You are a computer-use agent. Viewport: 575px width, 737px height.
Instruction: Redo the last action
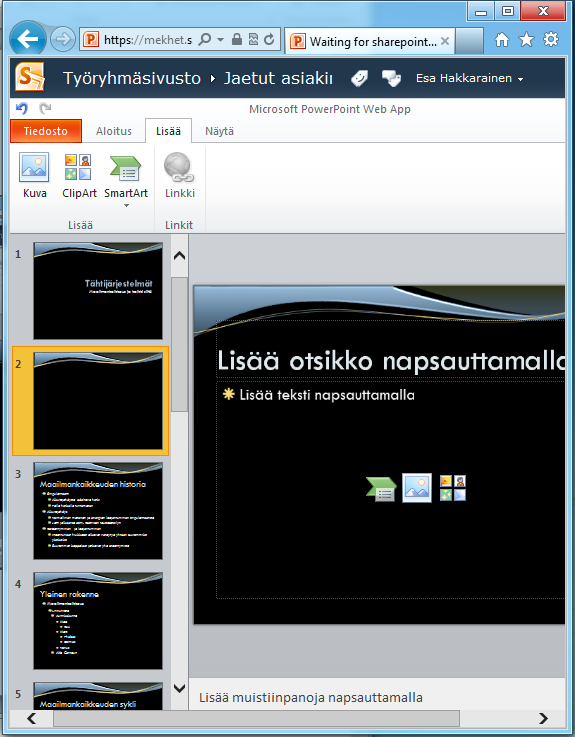[45, 109]
